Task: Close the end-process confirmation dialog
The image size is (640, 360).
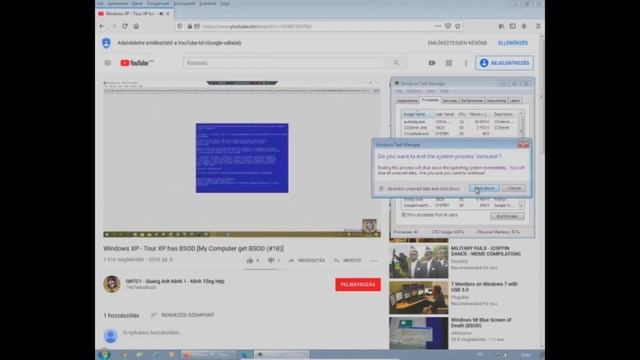Action: pyautogui.click(x=523, y=144)
